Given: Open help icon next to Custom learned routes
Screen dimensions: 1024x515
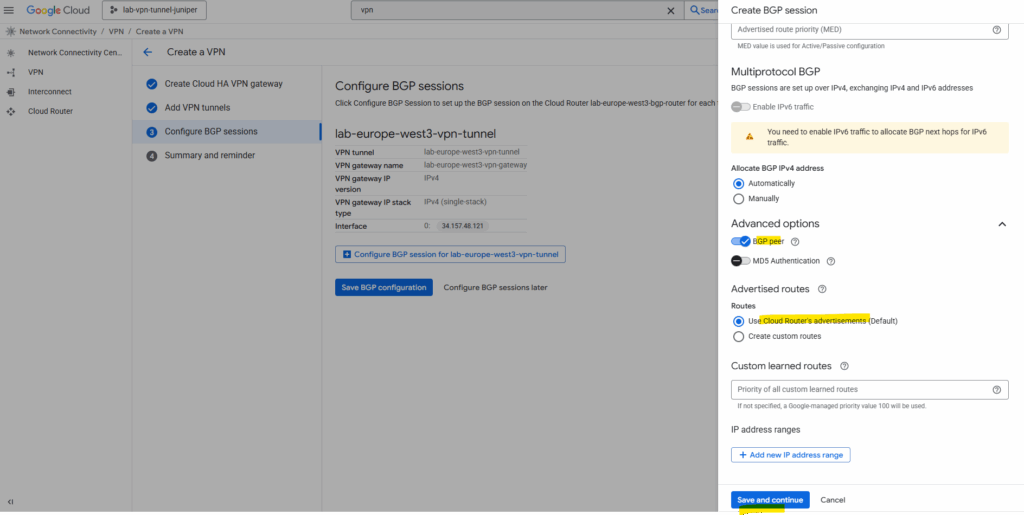Looking at the screenshot, I should click(x=844, y=366).
